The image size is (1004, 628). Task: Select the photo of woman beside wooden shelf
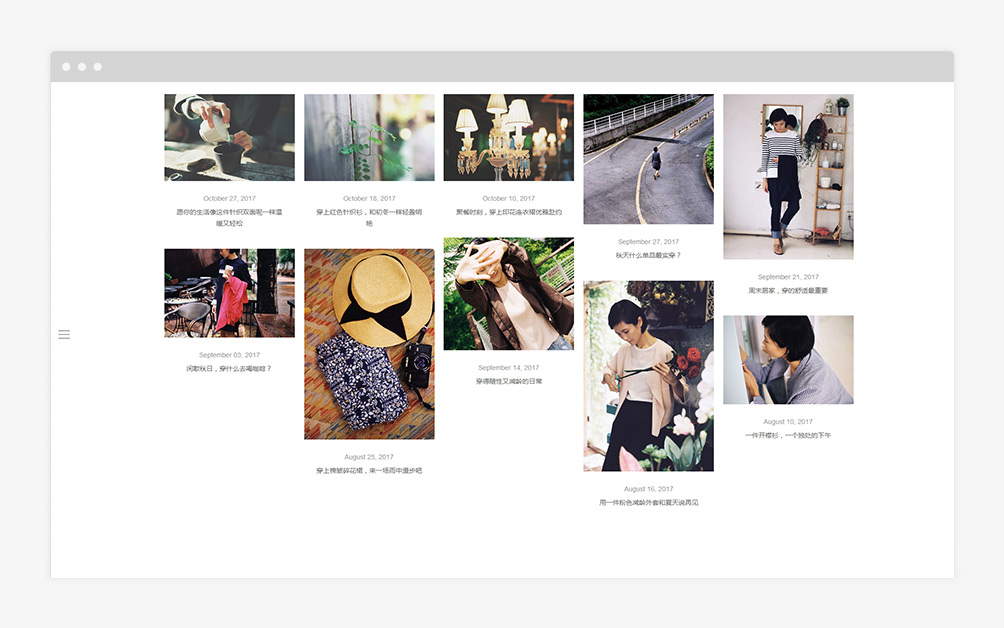[x=788, y=176]
